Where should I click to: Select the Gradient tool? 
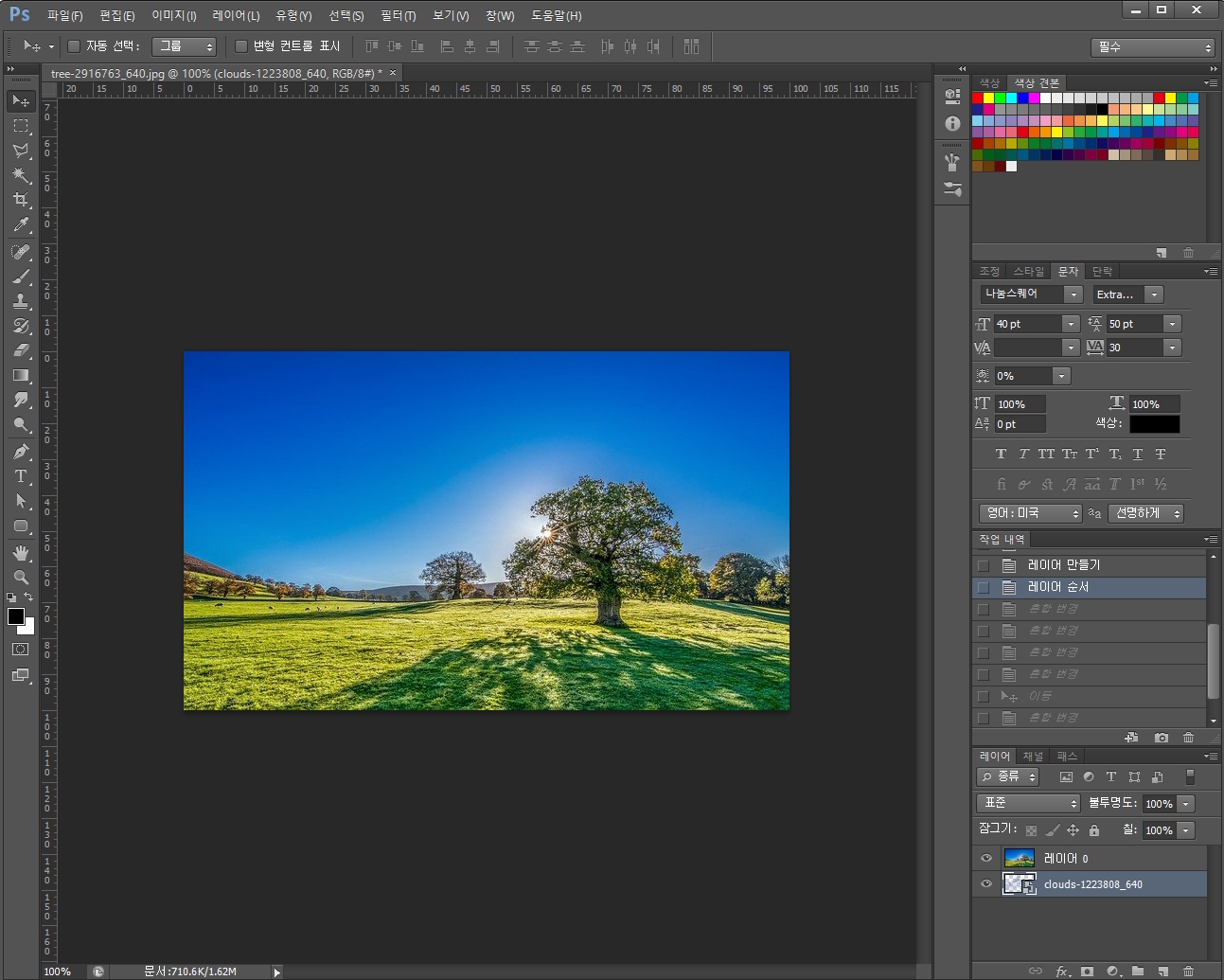click(x=21, y=375)
